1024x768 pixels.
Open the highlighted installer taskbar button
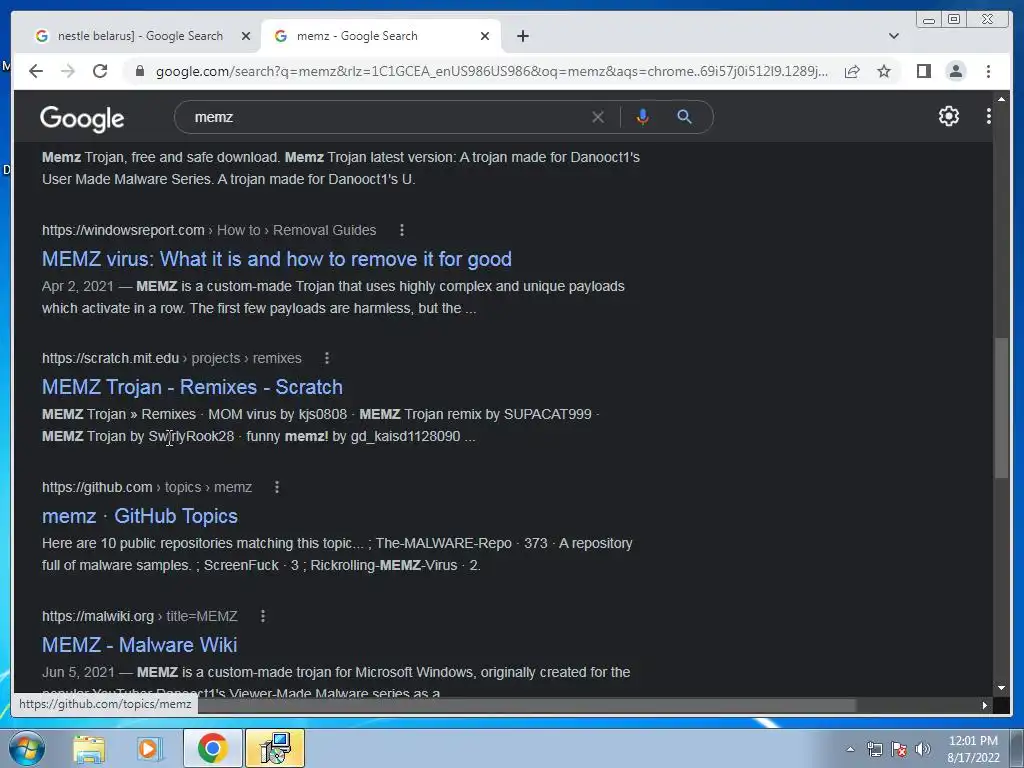(x=275, y=748)
